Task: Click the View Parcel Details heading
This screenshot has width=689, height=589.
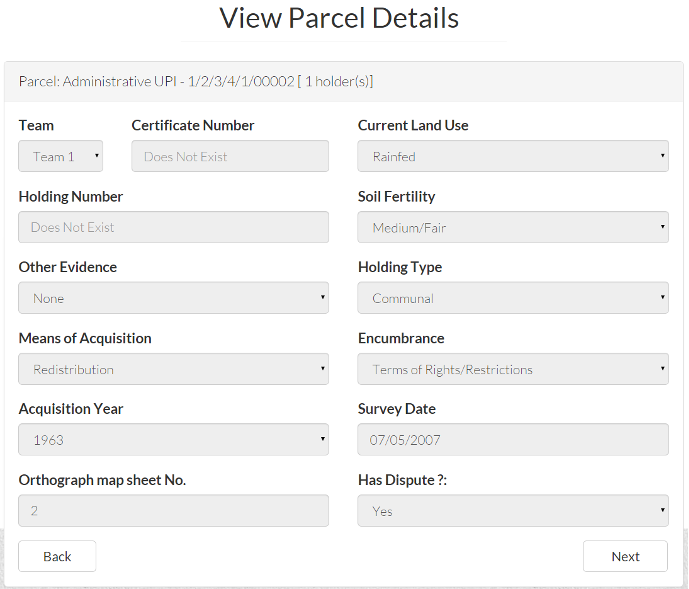Action: click(x=339, y=18)
